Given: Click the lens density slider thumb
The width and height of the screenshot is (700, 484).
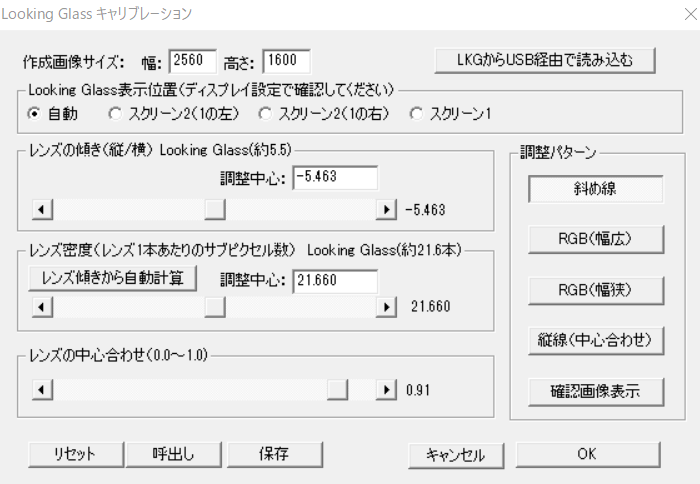Looking at the screenshot, I should 215,307.
